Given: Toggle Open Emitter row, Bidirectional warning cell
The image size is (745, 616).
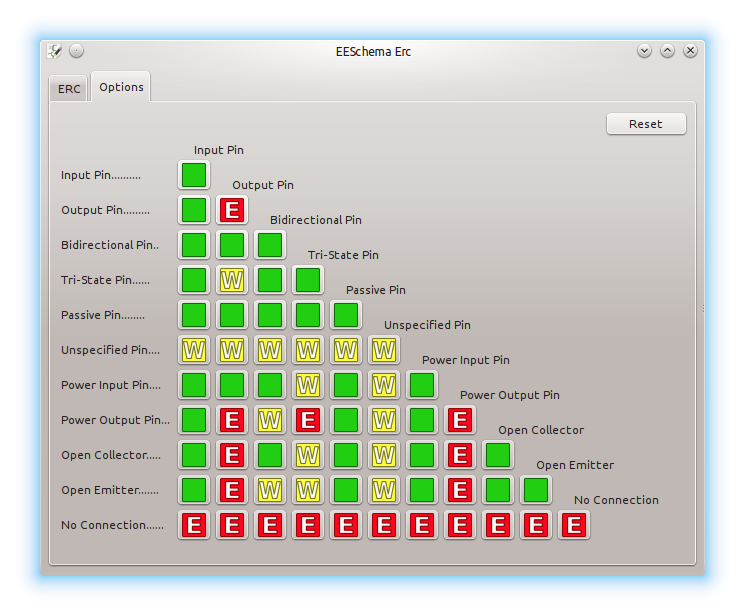Looking at the screenshot, I should pyautogui.click(x=270, y=490).
